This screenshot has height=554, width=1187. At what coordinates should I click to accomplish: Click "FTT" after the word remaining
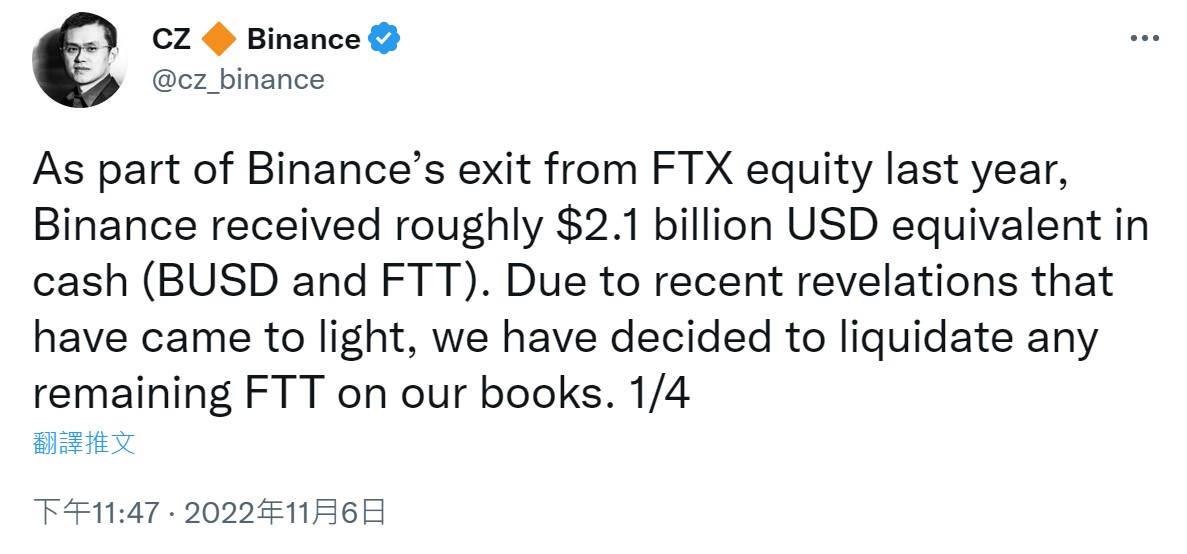(286, 392)
